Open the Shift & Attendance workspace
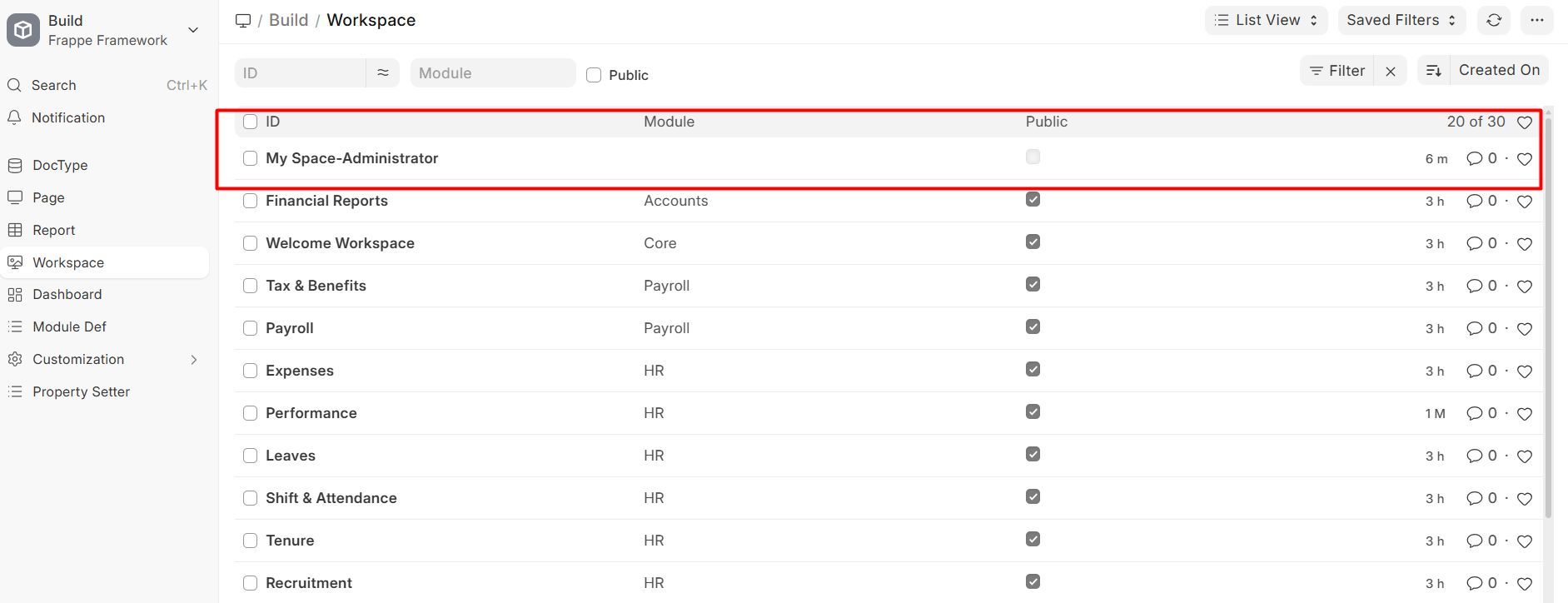 pos(331,498)
